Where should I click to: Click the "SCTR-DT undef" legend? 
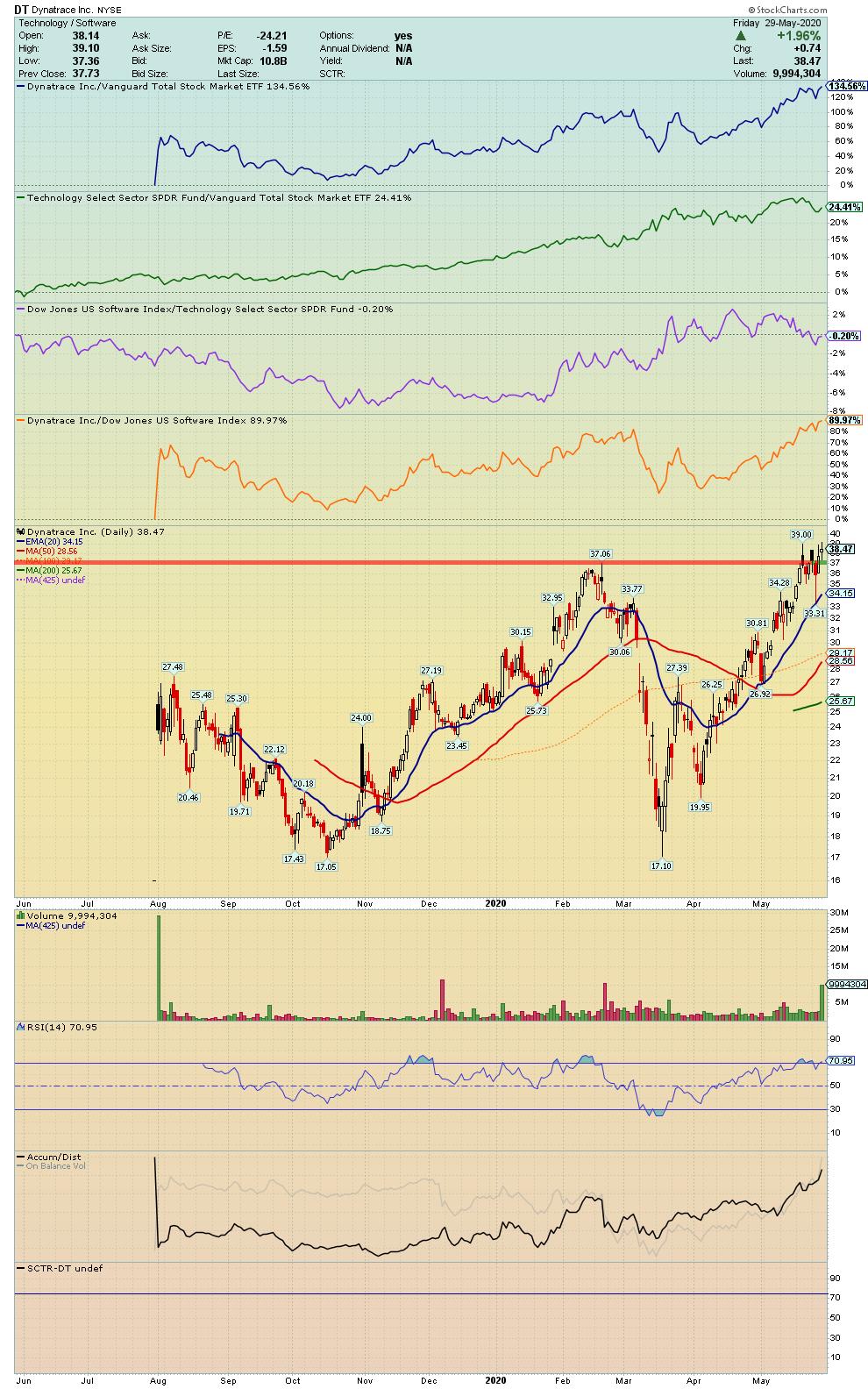pos(60,1268)
